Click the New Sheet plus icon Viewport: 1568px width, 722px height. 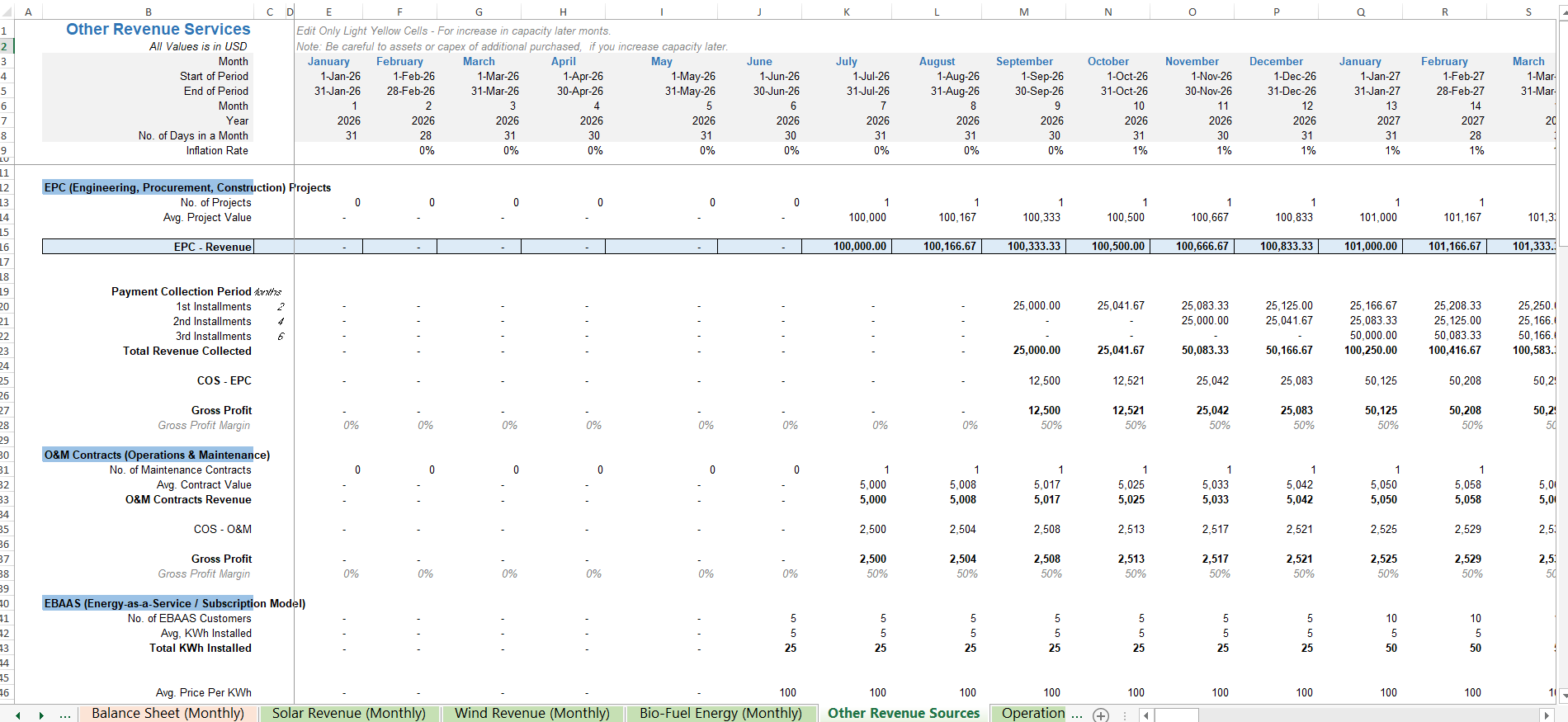coord(1101,715)
